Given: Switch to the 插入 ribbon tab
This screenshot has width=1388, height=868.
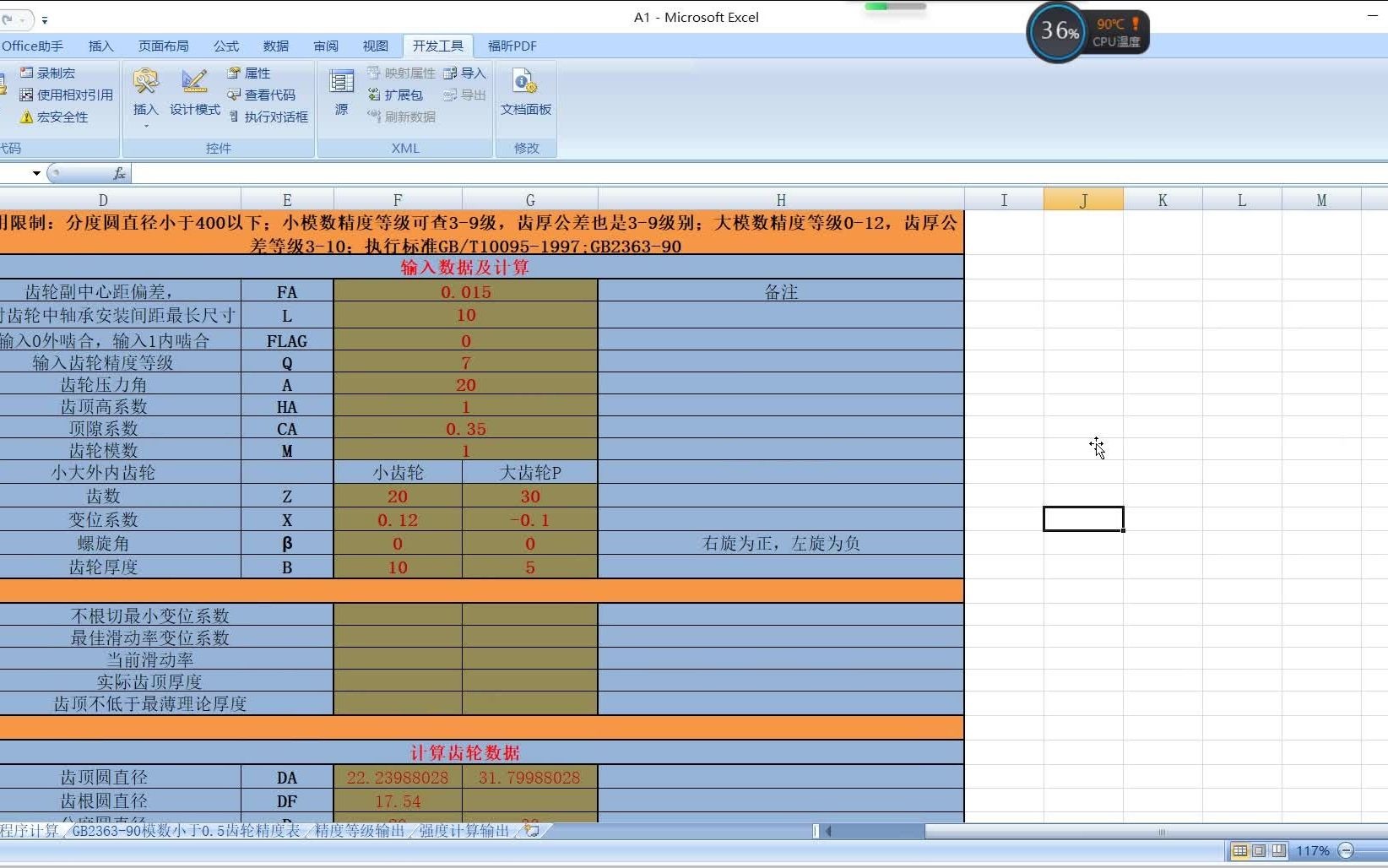Looking at the screenshot, I should pyautogui.click(x=100, y=46).
